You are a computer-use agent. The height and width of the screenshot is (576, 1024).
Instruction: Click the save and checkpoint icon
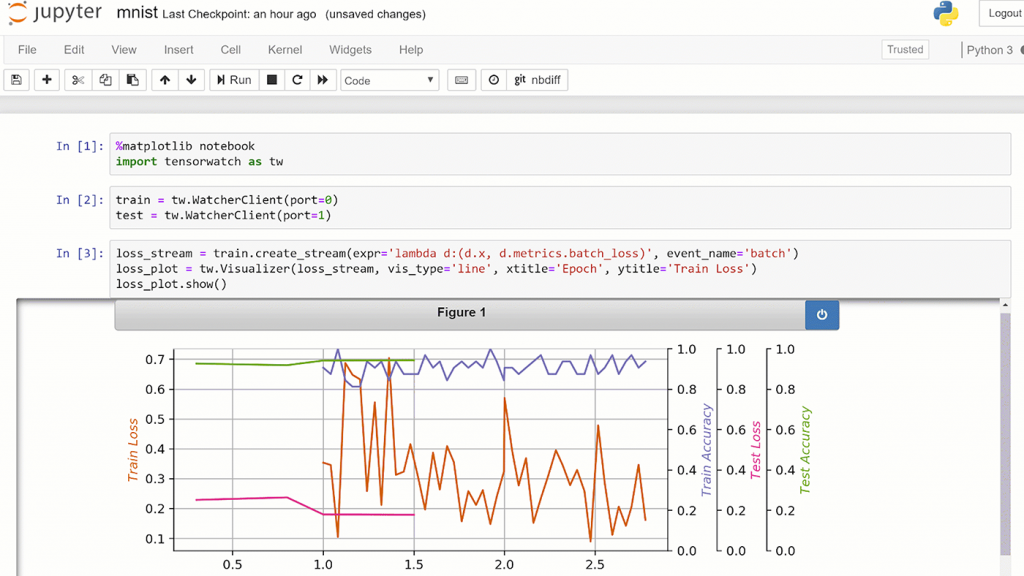click(16, 80)
